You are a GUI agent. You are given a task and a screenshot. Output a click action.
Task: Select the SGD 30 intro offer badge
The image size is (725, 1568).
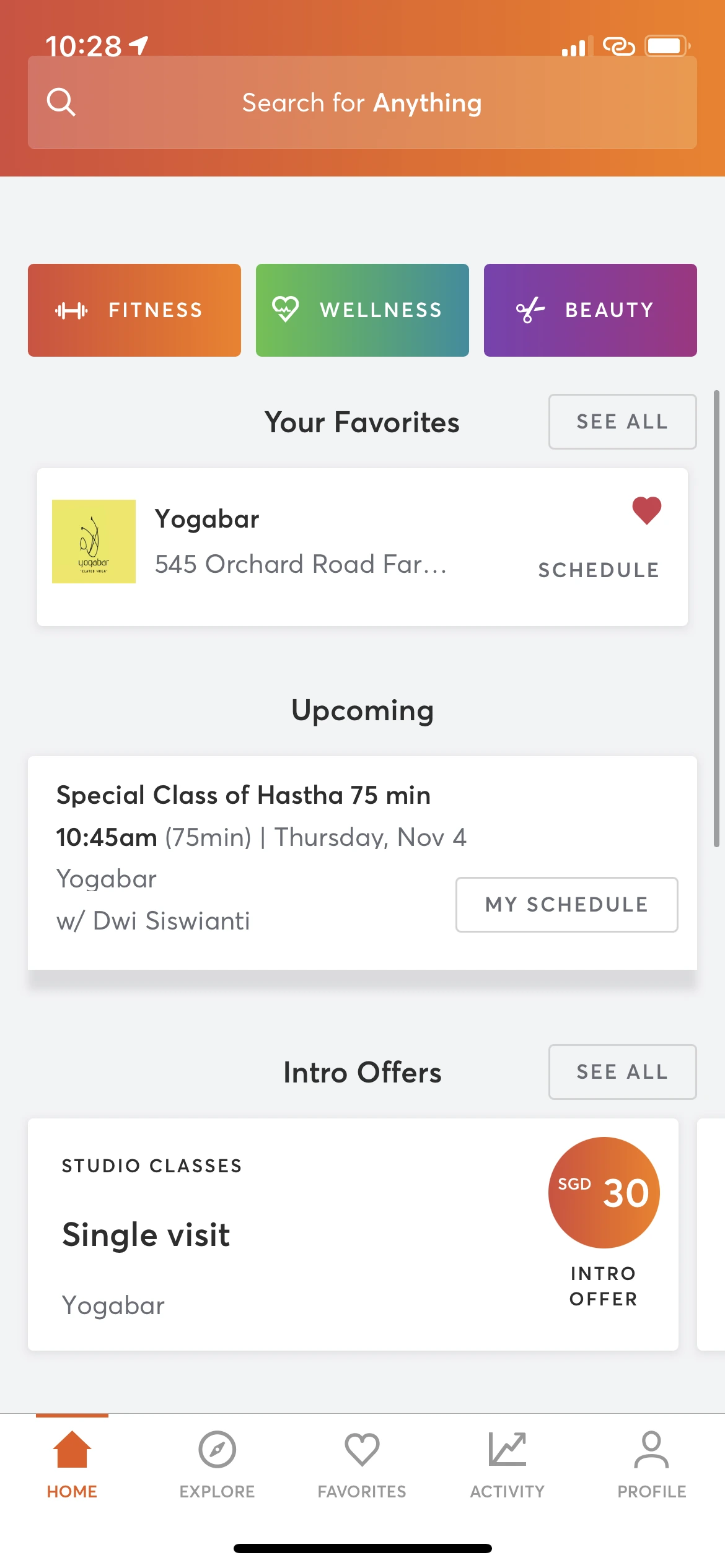604,1192
